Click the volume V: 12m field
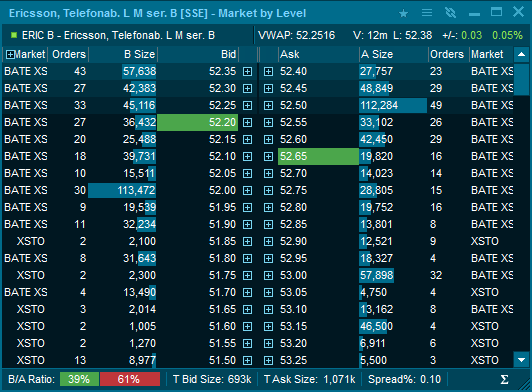Screen dimensions: 532x392 click(370, 35)
